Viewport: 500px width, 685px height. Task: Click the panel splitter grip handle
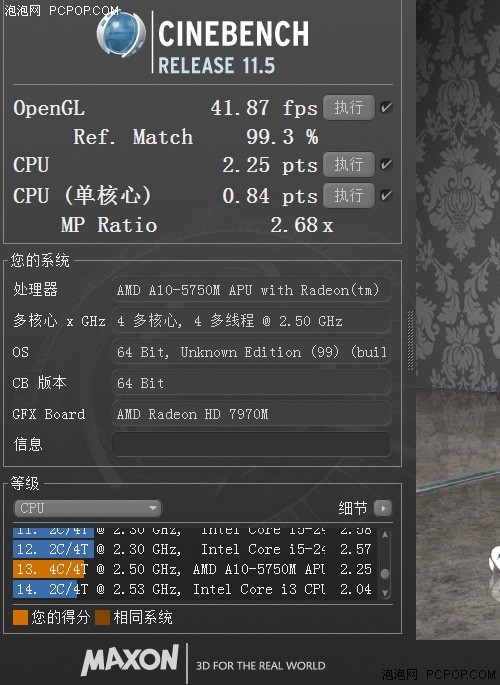click(x=410, y=341)
